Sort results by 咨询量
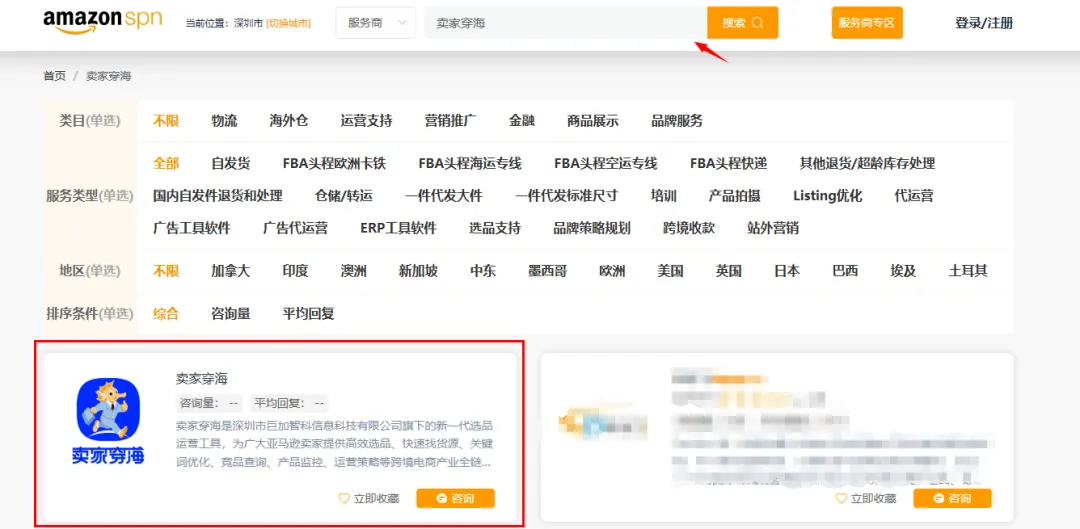Screen dimensions: 1080x529 (231, 314)
